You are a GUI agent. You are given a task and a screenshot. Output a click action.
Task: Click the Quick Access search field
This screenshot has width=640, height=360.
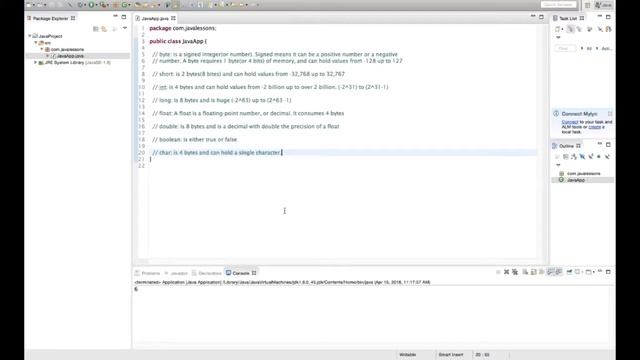pos(558,4)
